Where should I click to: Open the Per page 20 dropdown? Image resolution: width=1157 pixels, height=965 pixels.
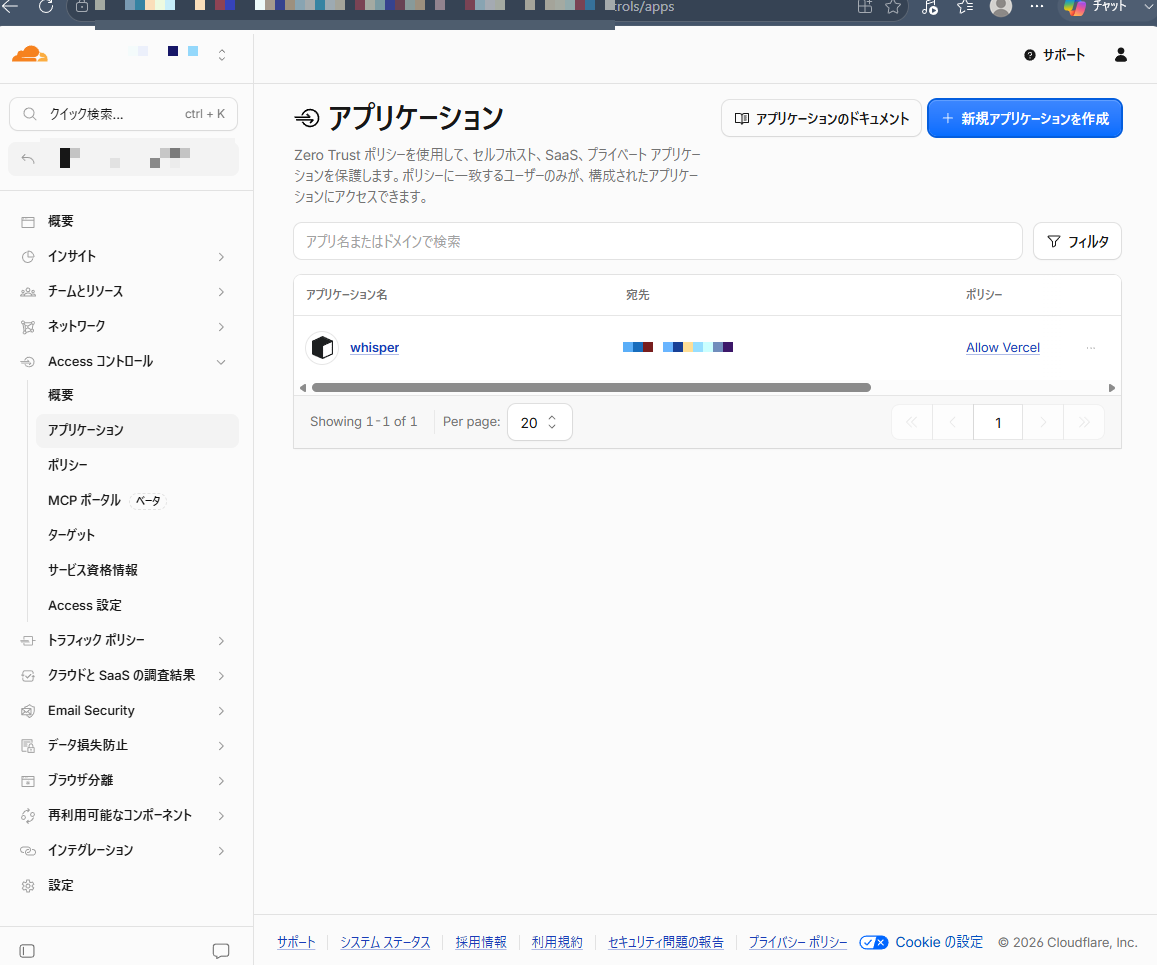click(539, 422)
